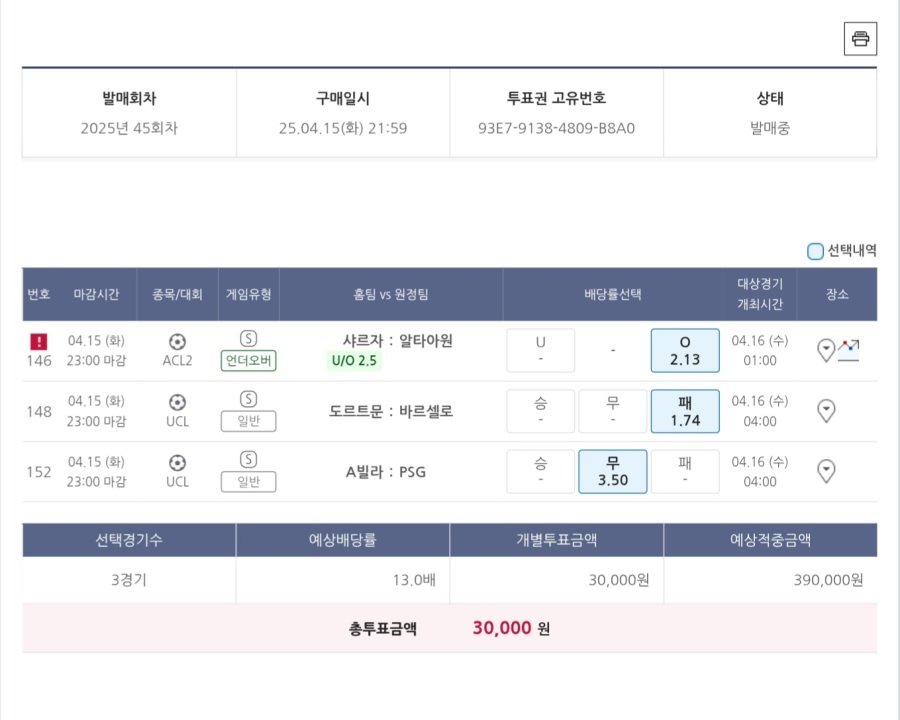Image resolution: width=900 pixels, height=720 pixels.
Task: Click the 배당률선택 column header
Action: [x=612, y=294]
